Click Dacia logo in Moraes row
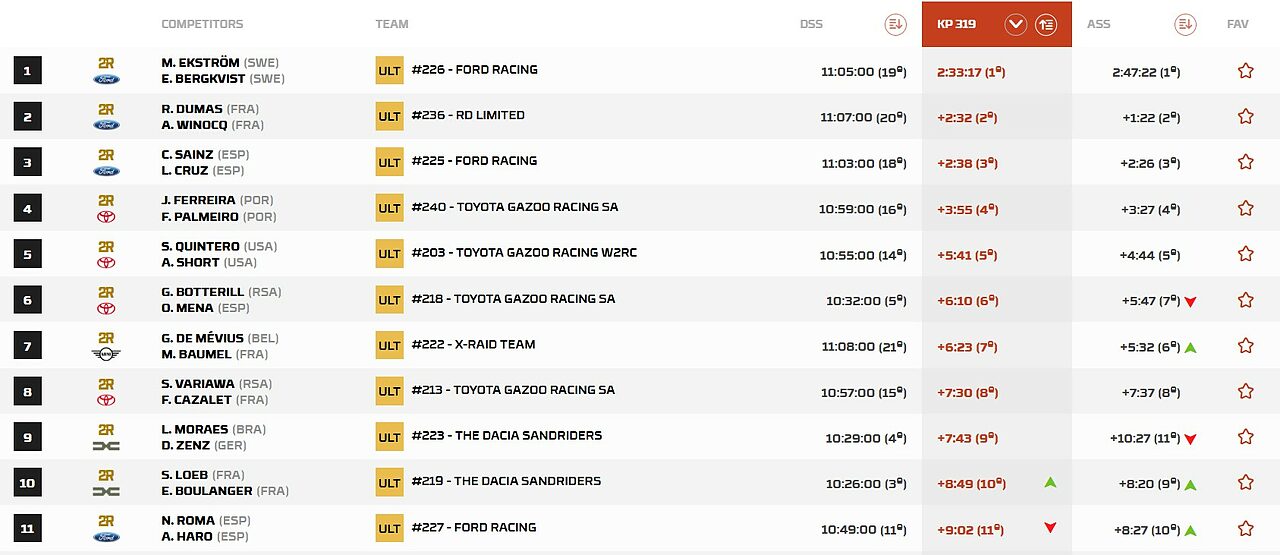 (106, 445)
